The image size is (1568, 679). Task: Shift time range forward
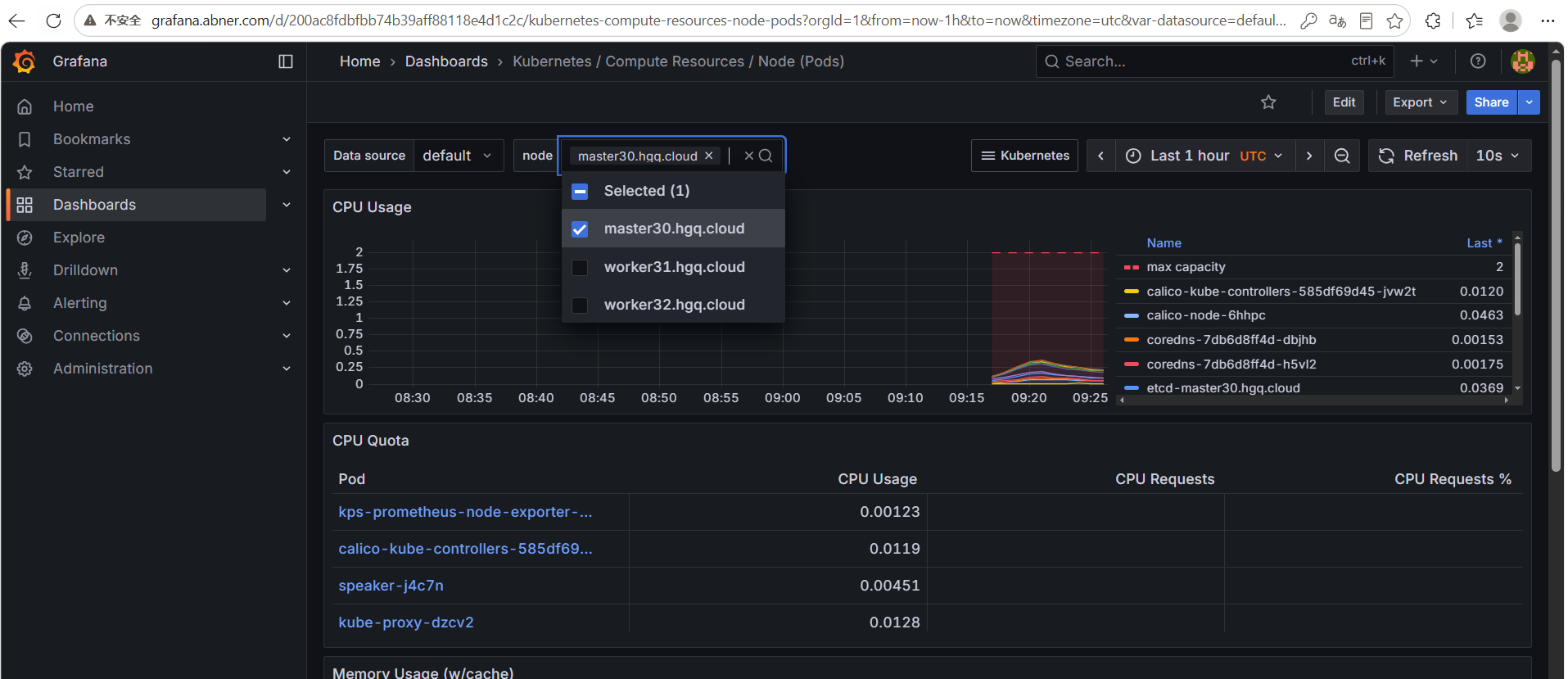point(1309,156)
